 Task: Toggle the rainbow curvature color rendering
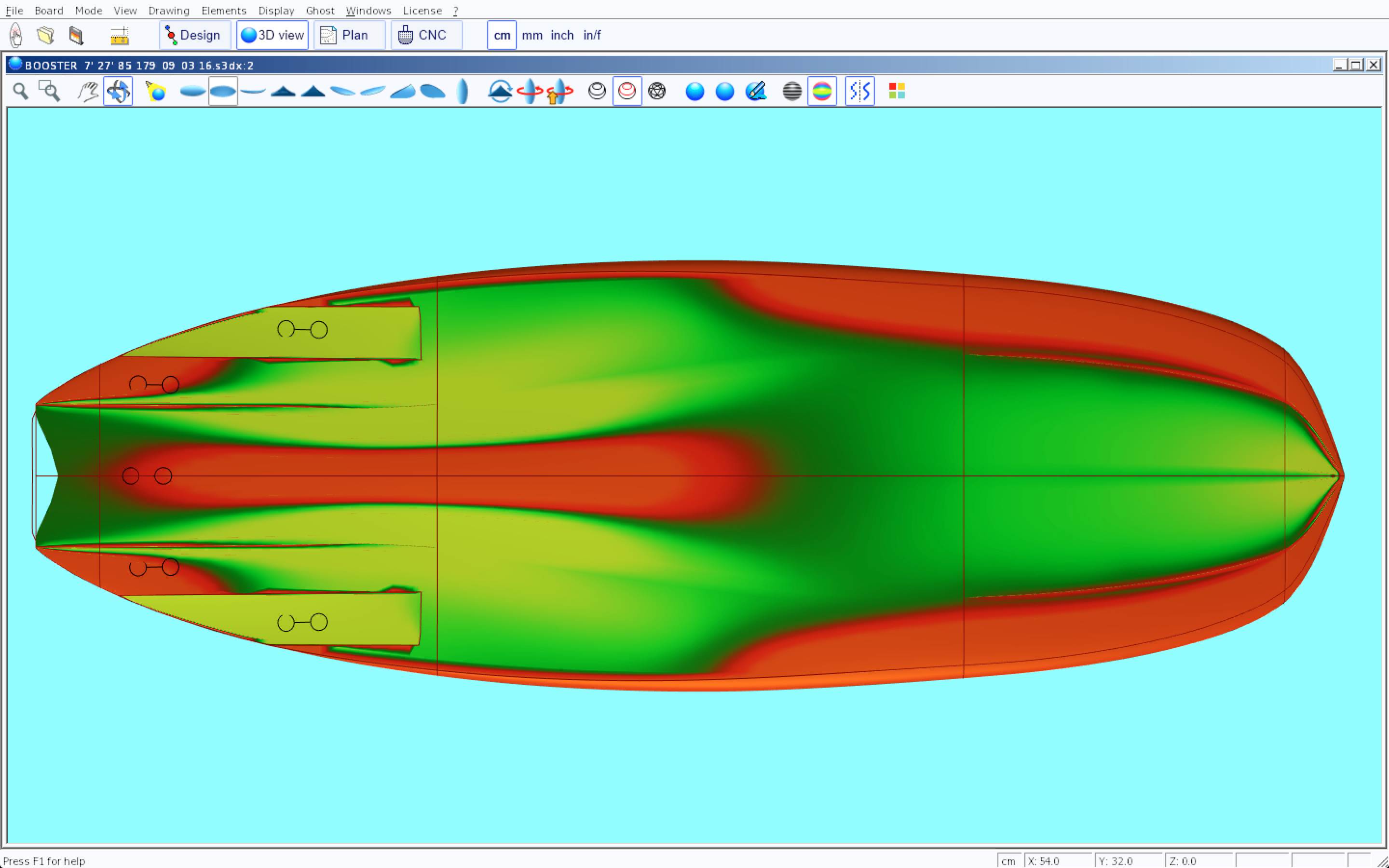tap(822, 91)
